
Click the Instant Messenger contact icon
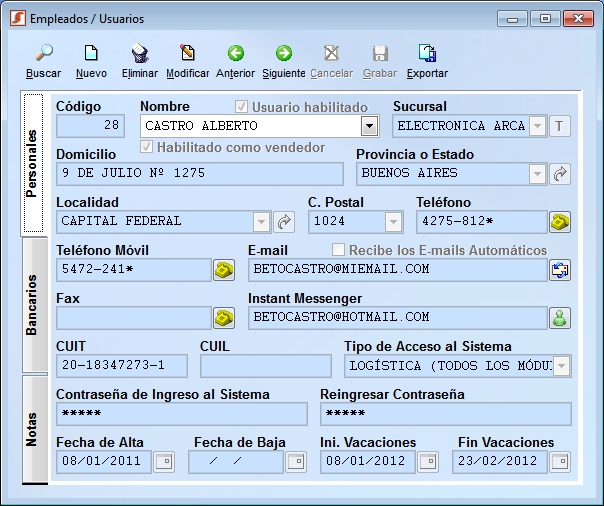click(x=560, y=318)
